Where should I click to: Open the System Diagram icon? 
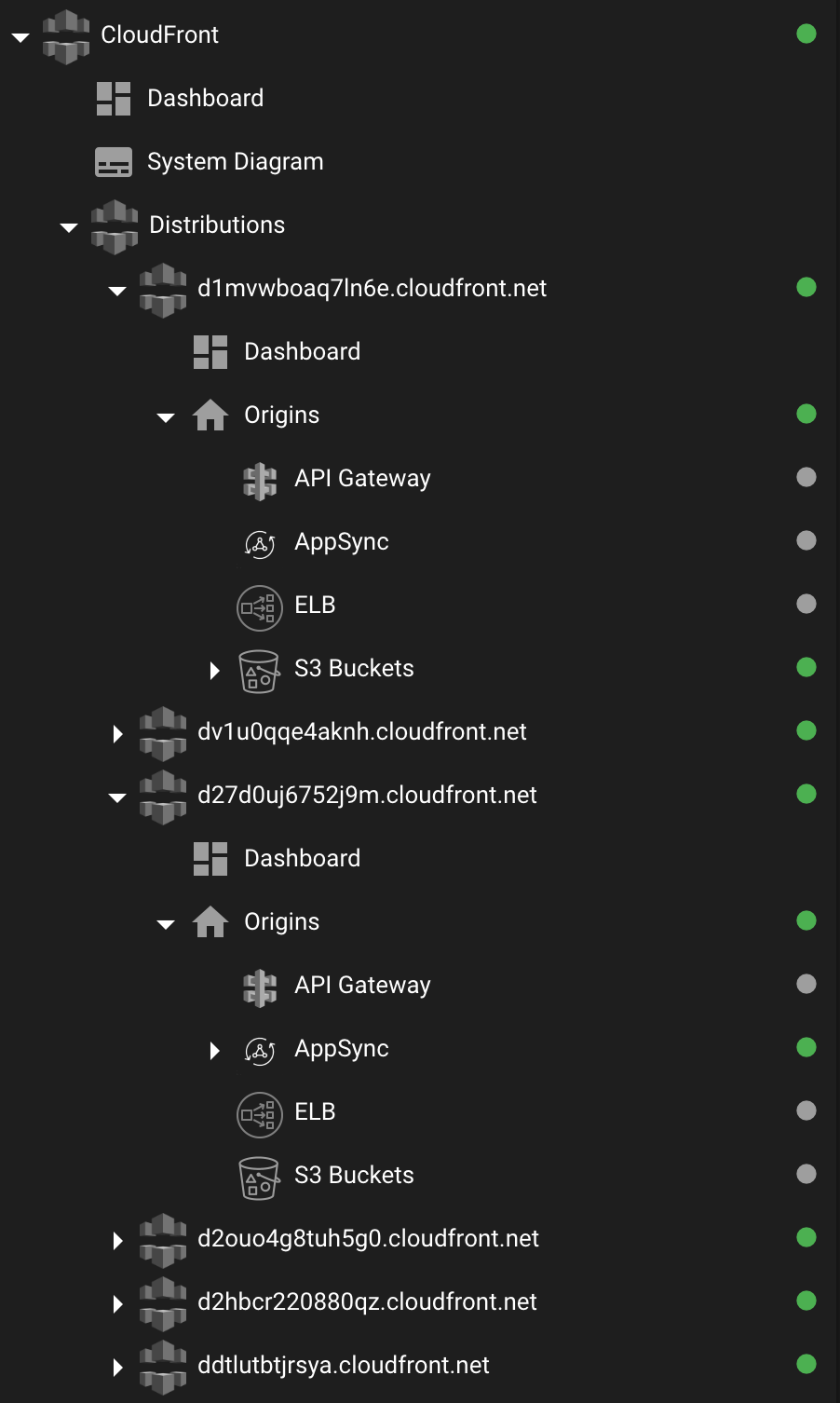114,162
